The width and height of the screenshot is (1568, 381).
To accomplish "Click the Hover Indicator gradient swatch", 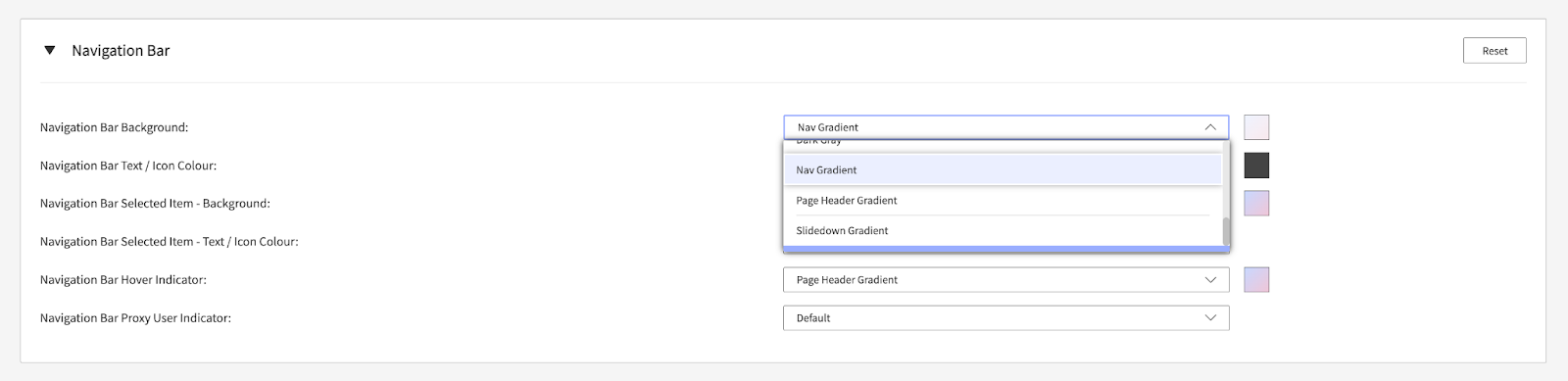I will coord(1256,280).
